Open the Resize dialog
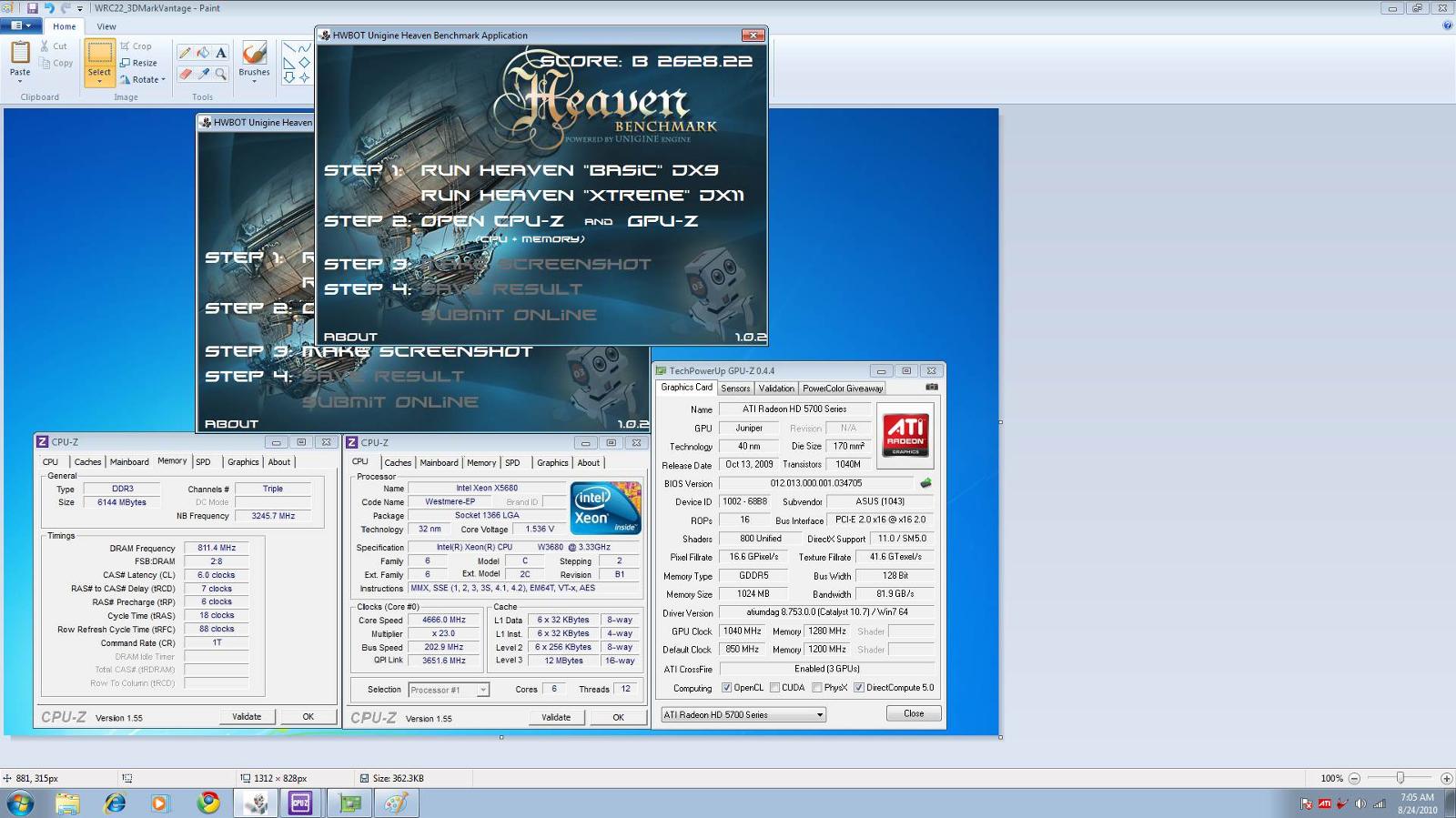This screenshot has height=818, width=1456. 139,63
